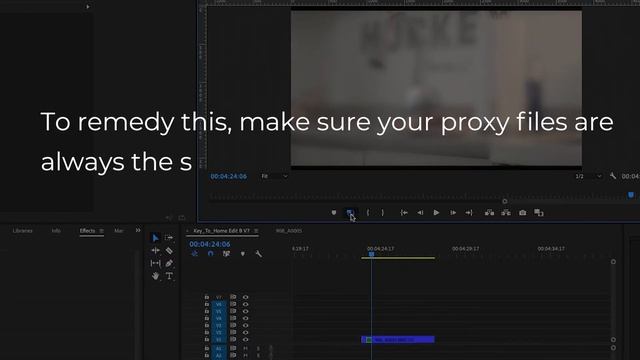The height and width of the screenshot is (360, 640).
Task: Select the Track Select Forward tool
Action: point(169,238)
